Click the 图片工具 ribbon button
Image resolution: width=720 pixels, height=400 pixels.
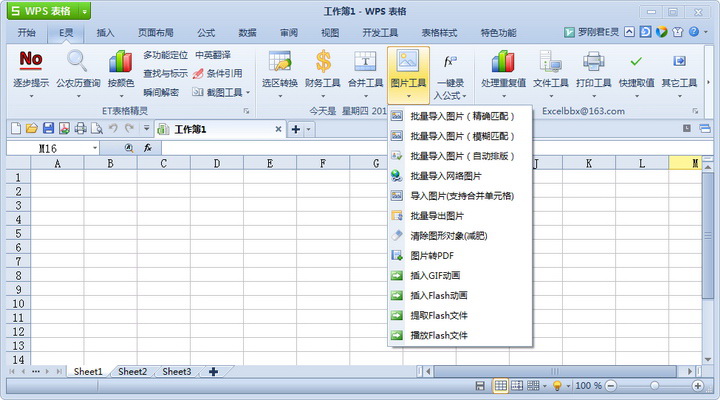(x=408, y=73)
